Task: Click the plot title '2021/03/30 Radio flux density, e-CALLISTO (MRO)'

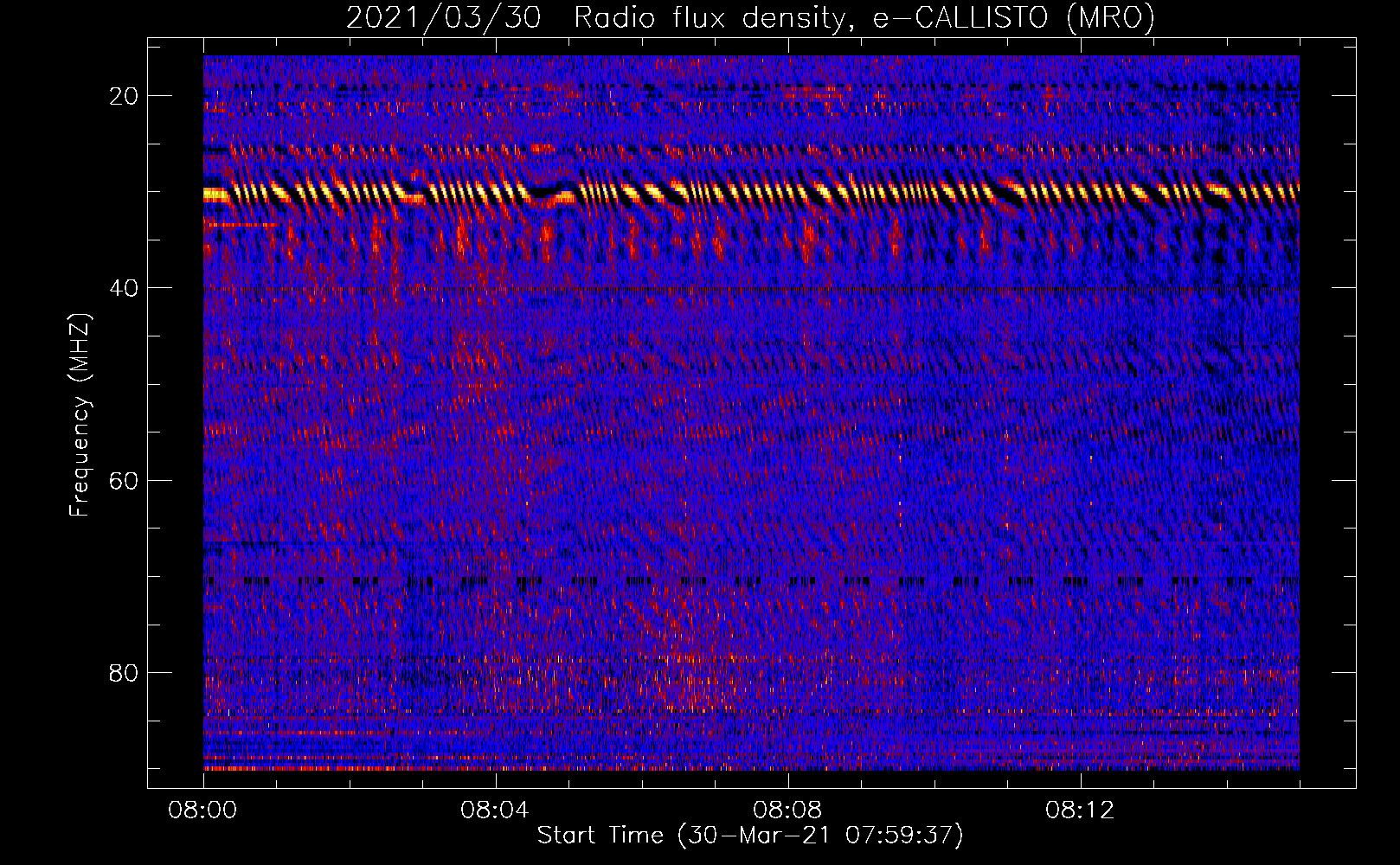Action: coord(750,17)
